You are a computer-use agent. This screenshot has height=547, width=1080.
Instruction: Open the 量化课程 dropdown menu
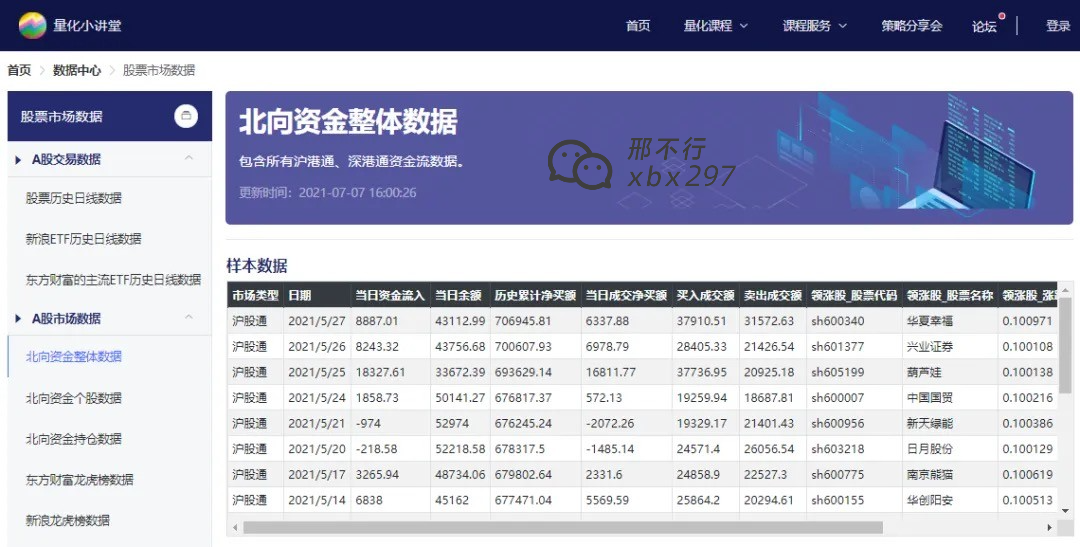click(716, 25)
